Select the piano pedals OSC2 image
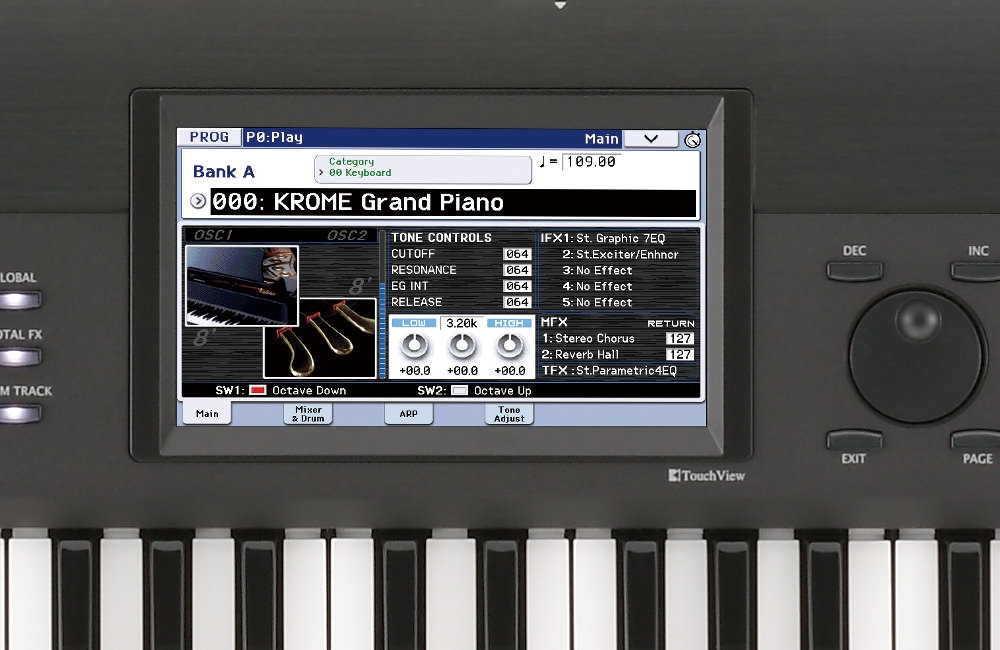 (320, 338)
